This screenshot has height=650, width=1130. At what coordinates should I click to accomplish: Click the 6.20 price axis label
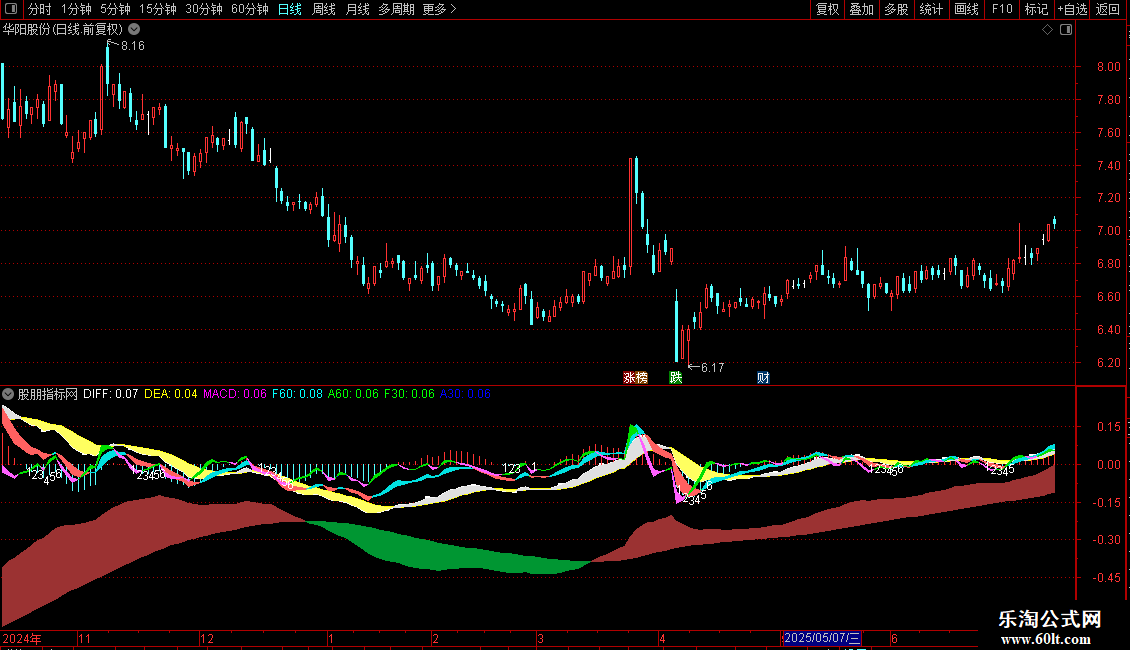point(1109,363)
